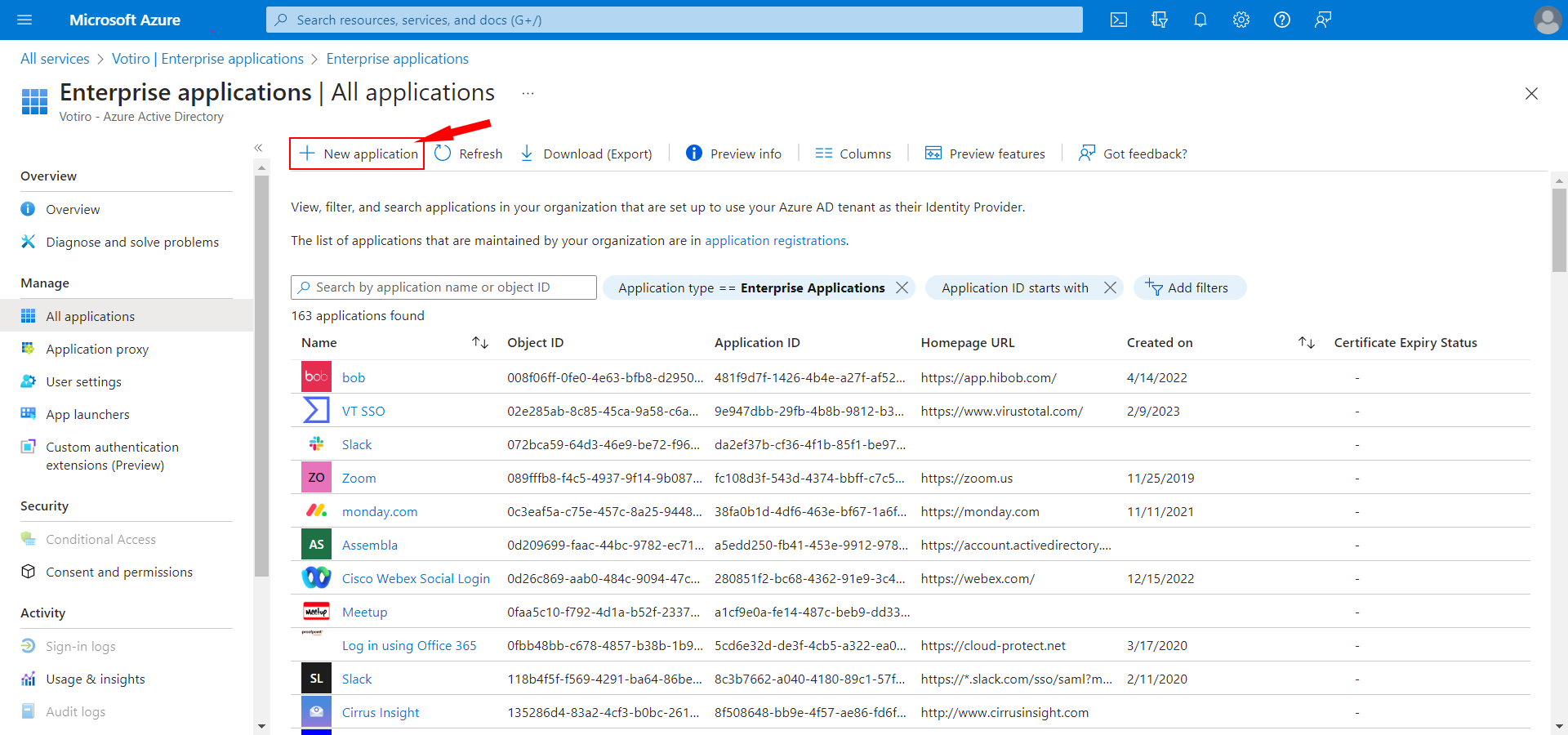Collapse the left navigation pane
Screen dimensions: 1568x735
pyautogui.click(x=258, y=148)
